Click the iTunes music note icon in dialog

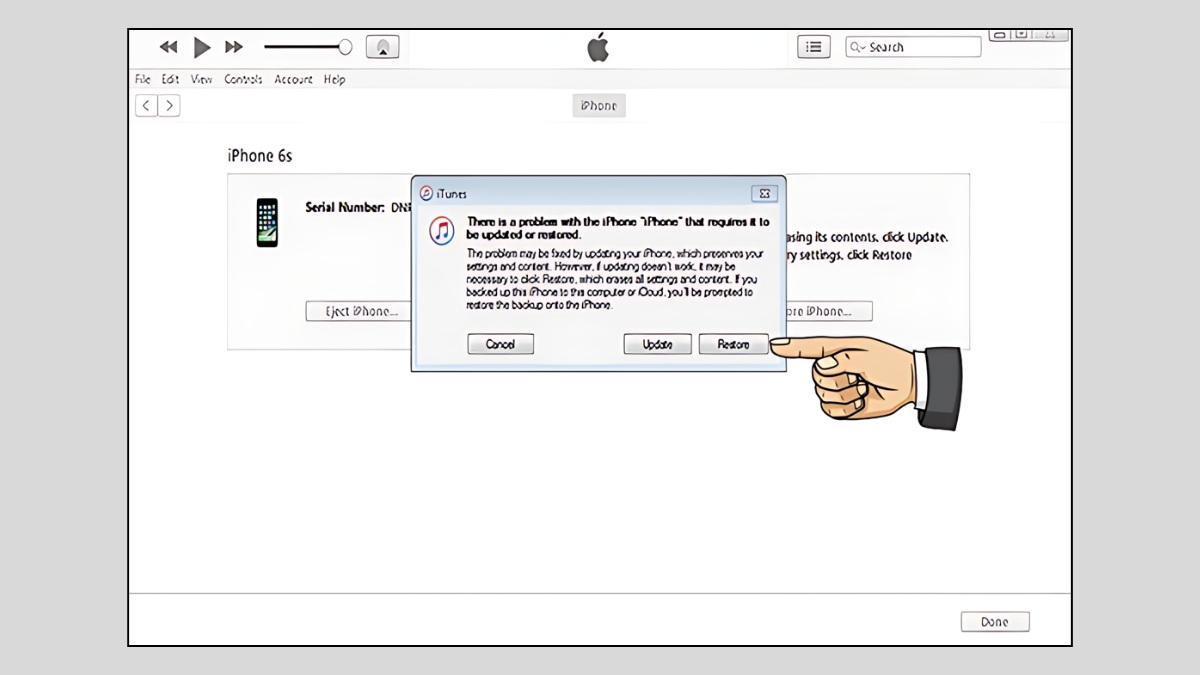click(x=442, y=231)
